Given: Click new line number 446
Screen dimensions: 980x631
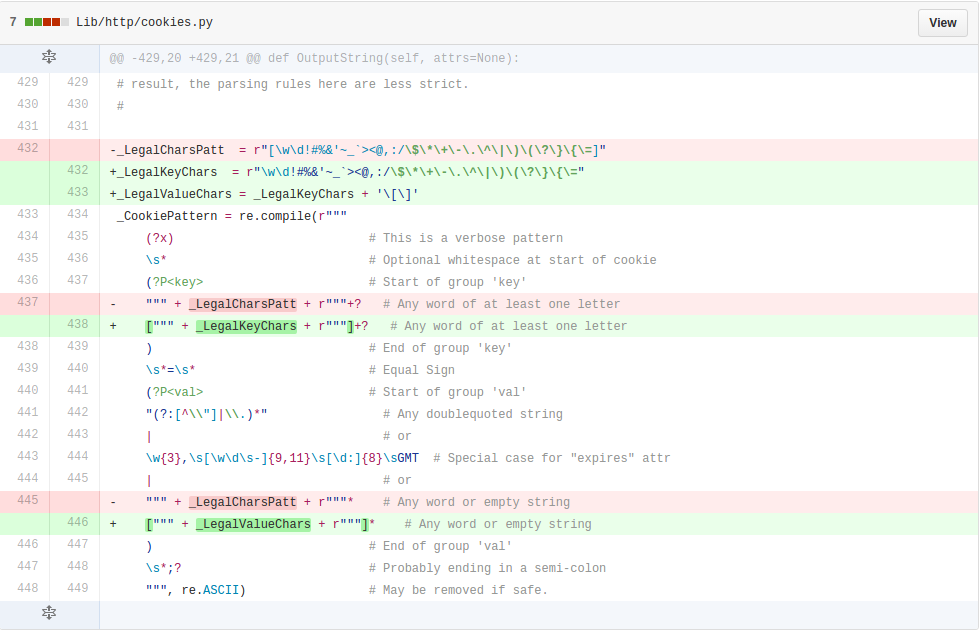Looking at the screenshot, I should point(78,522).
